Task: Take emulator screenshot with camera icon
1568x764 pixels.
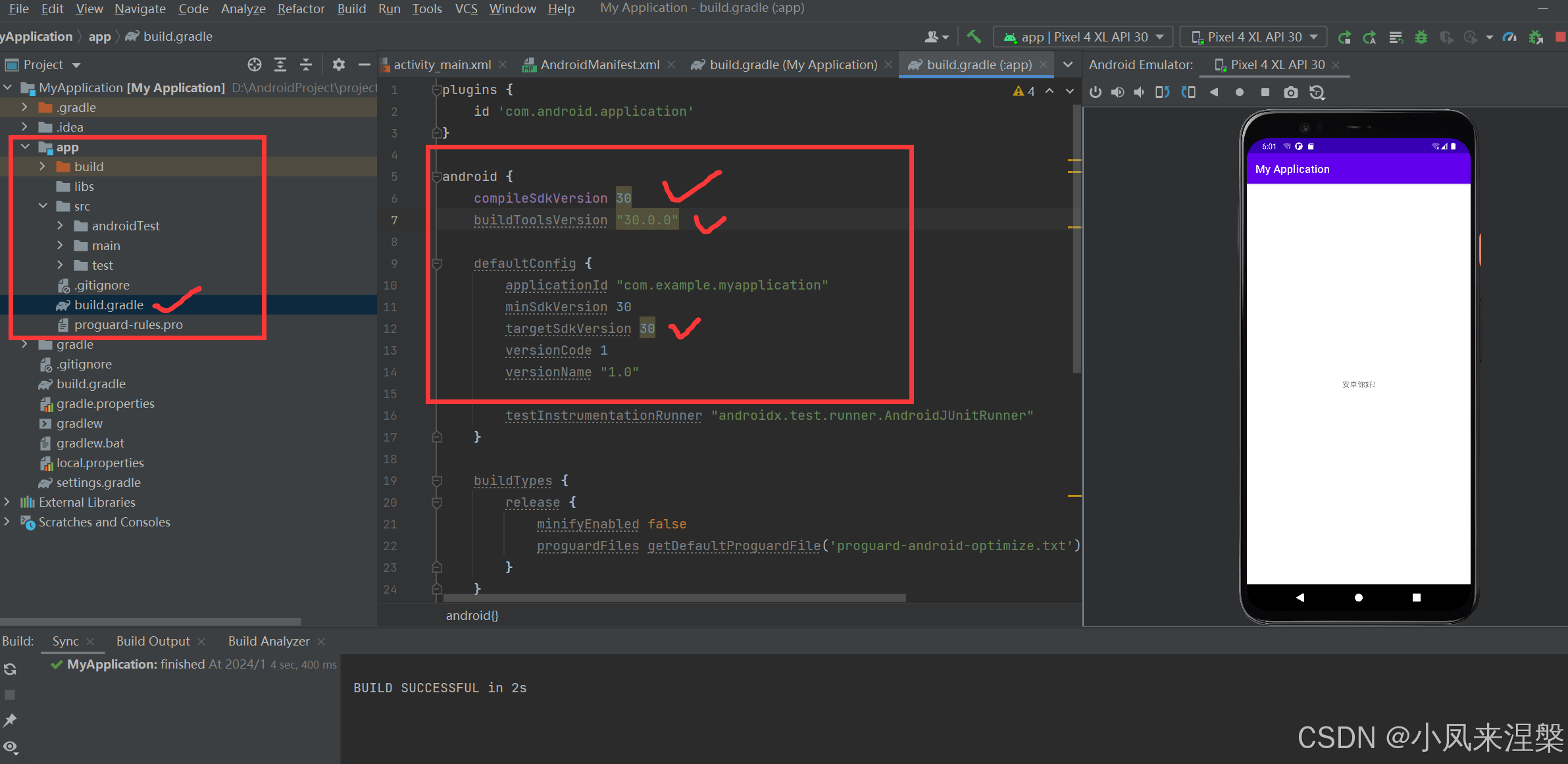Action: [1291, 92]
